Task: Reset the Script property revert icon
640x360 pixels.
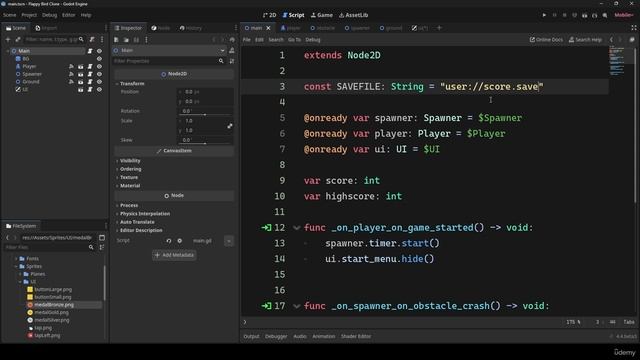Action: tap(169, 241)
